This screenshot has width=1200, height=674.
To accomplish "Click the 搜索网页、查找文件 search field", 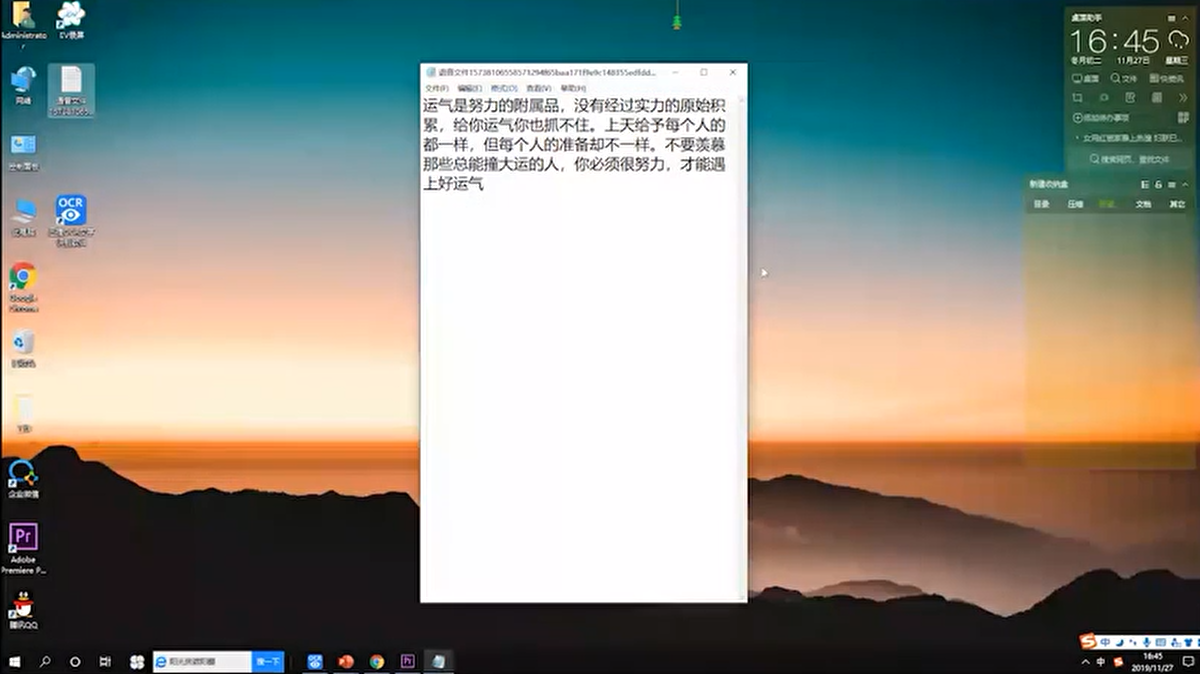I will pyautogui.click(x=1129, y=159).
